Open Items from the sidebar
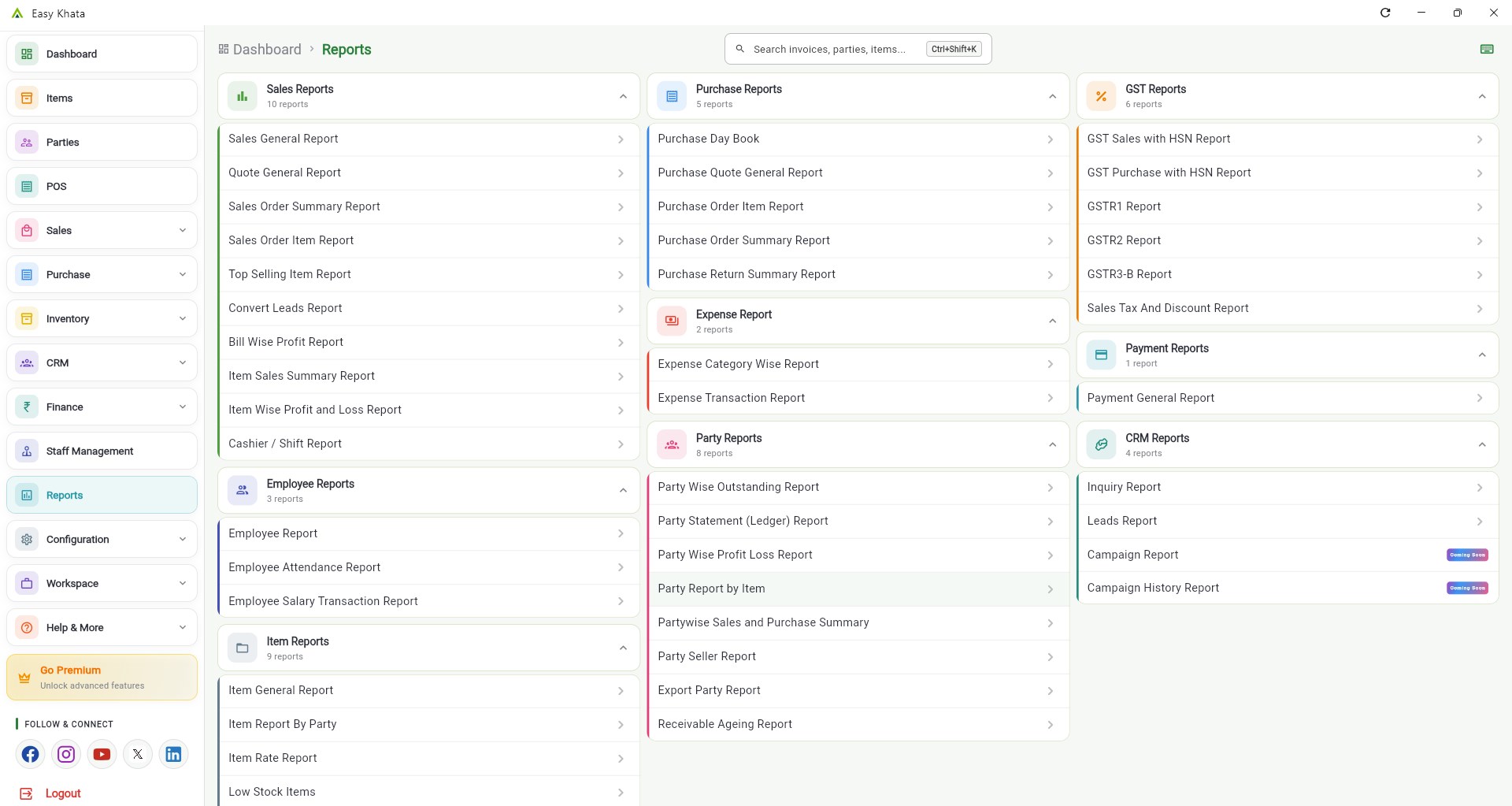Screen dimensions: 1512x806 pos(102,98)
